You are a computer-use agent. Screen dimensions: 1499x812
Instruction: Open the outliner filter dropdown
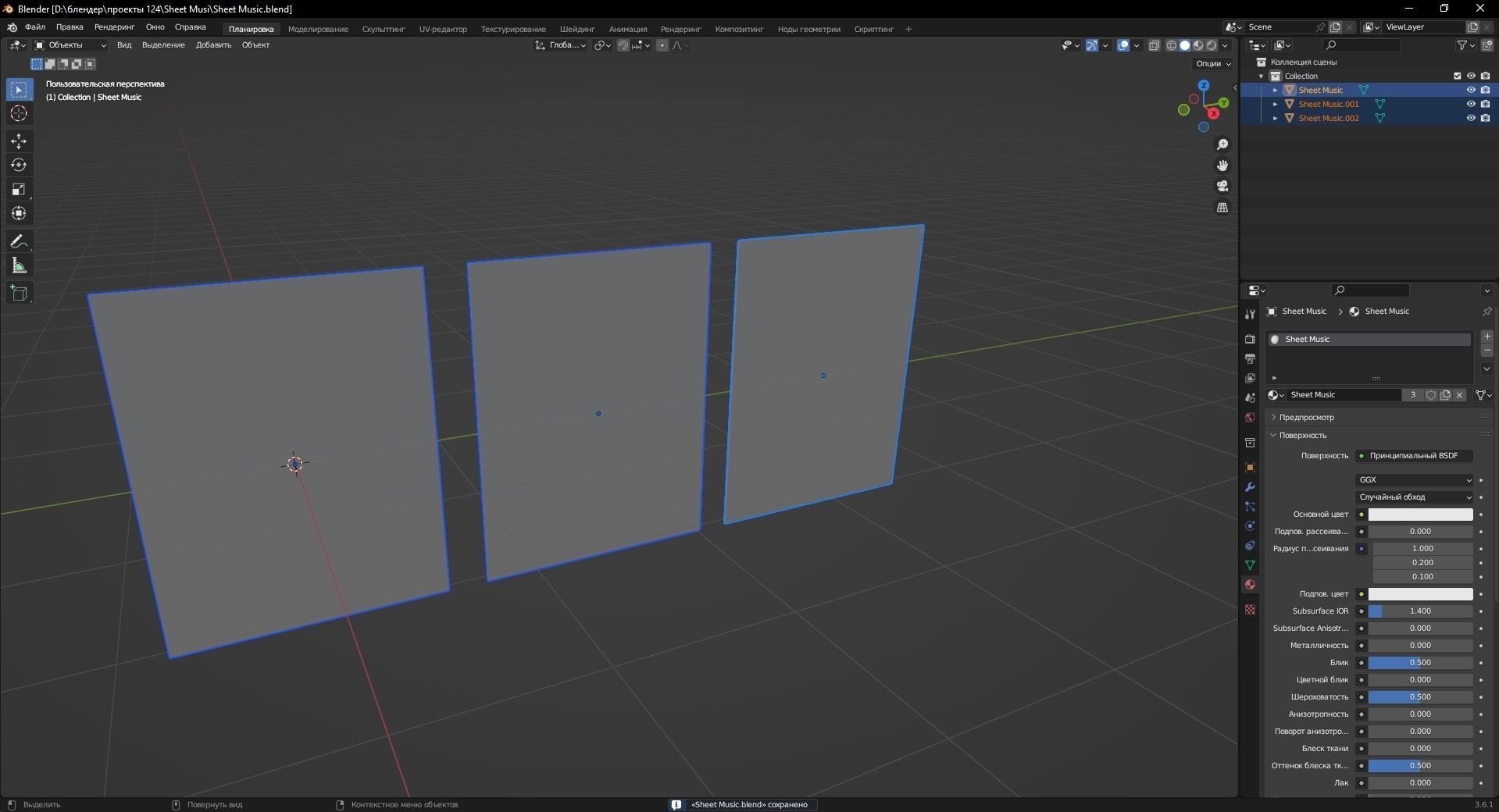(x=1466, y=45)
